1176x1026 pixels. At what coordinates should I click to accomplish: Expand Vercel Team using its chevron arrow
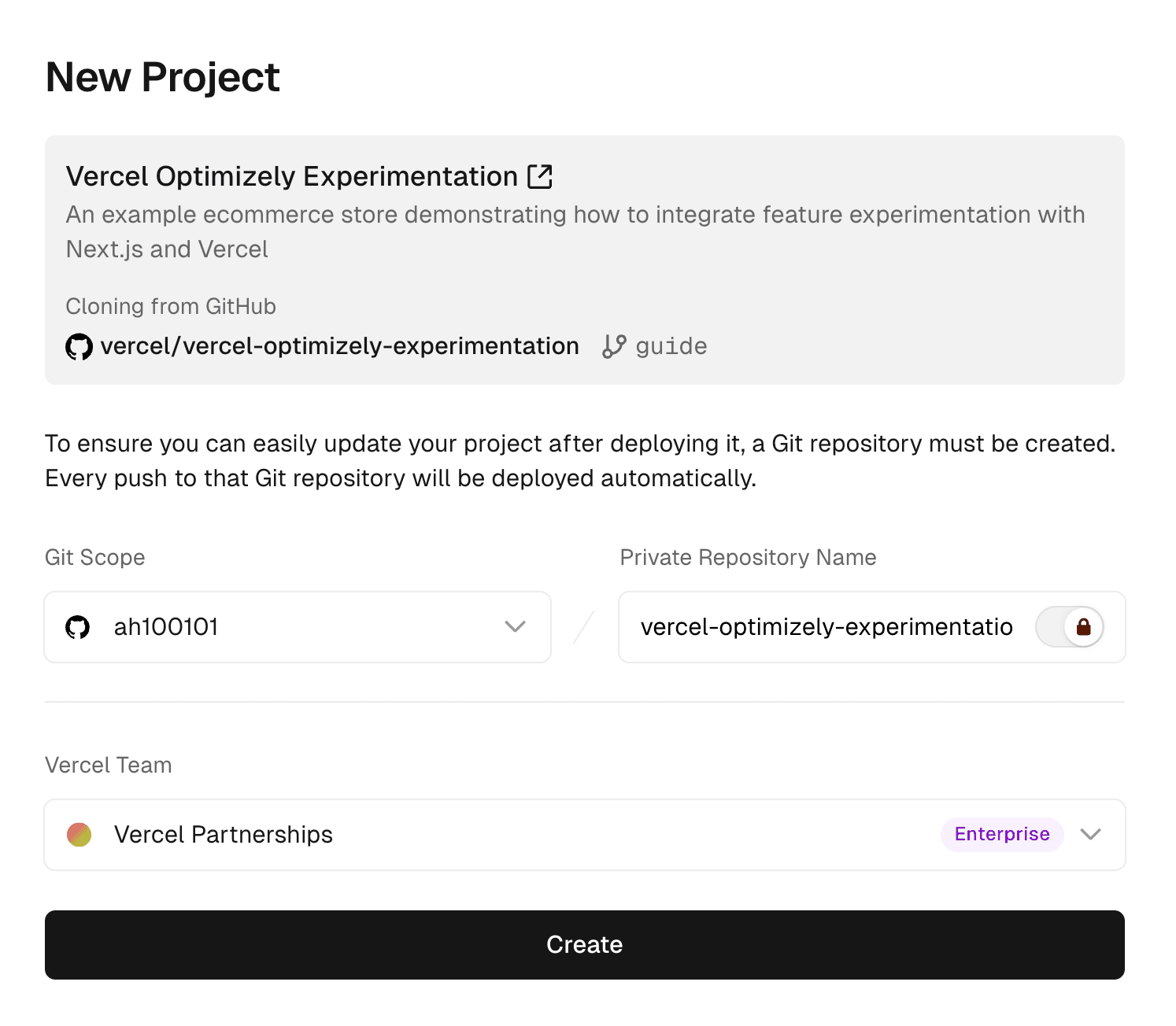click(x=1090, y=835)
